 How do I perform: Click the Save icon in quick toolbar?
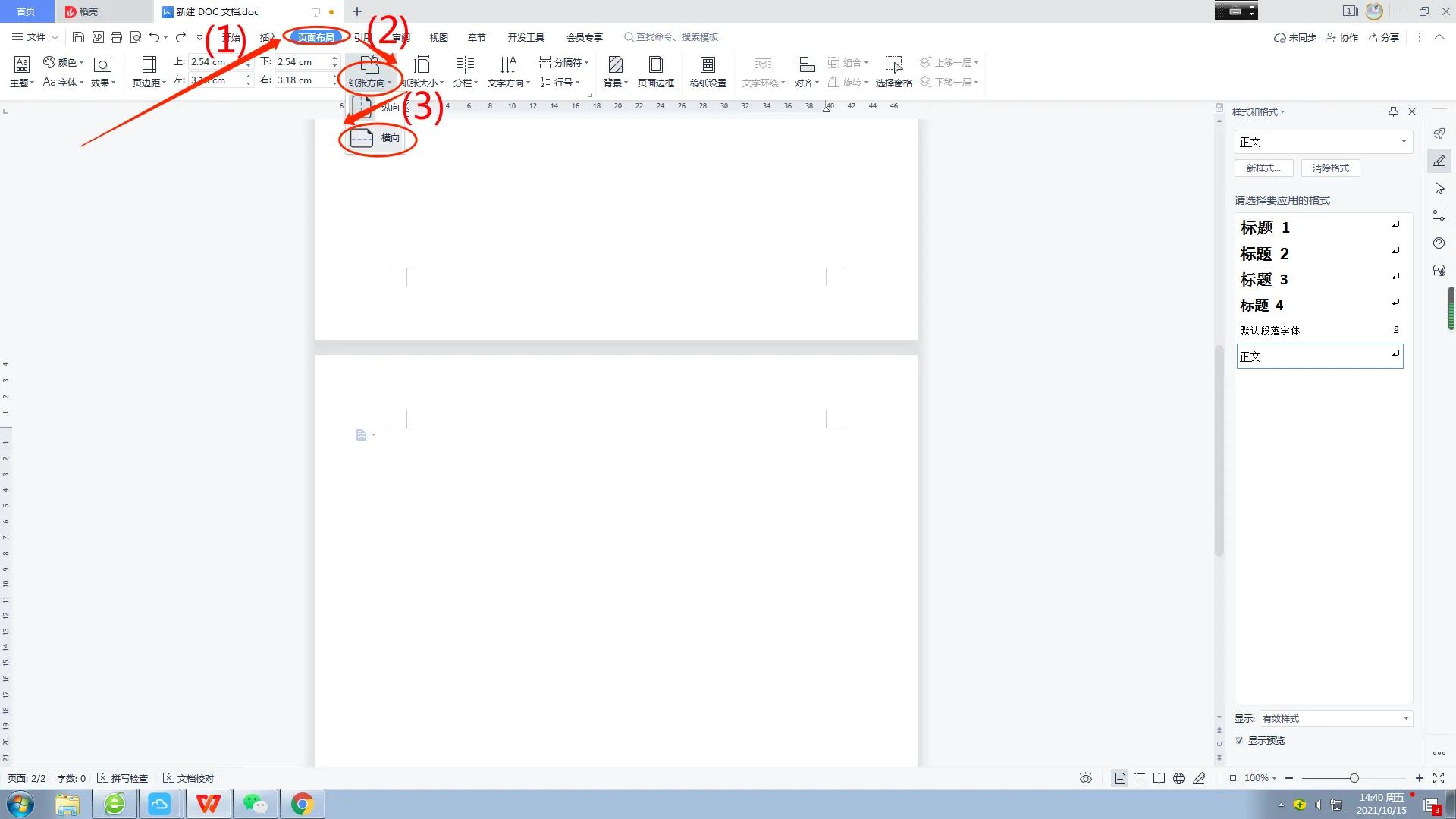pyautogui.click(x=78, y=37)
